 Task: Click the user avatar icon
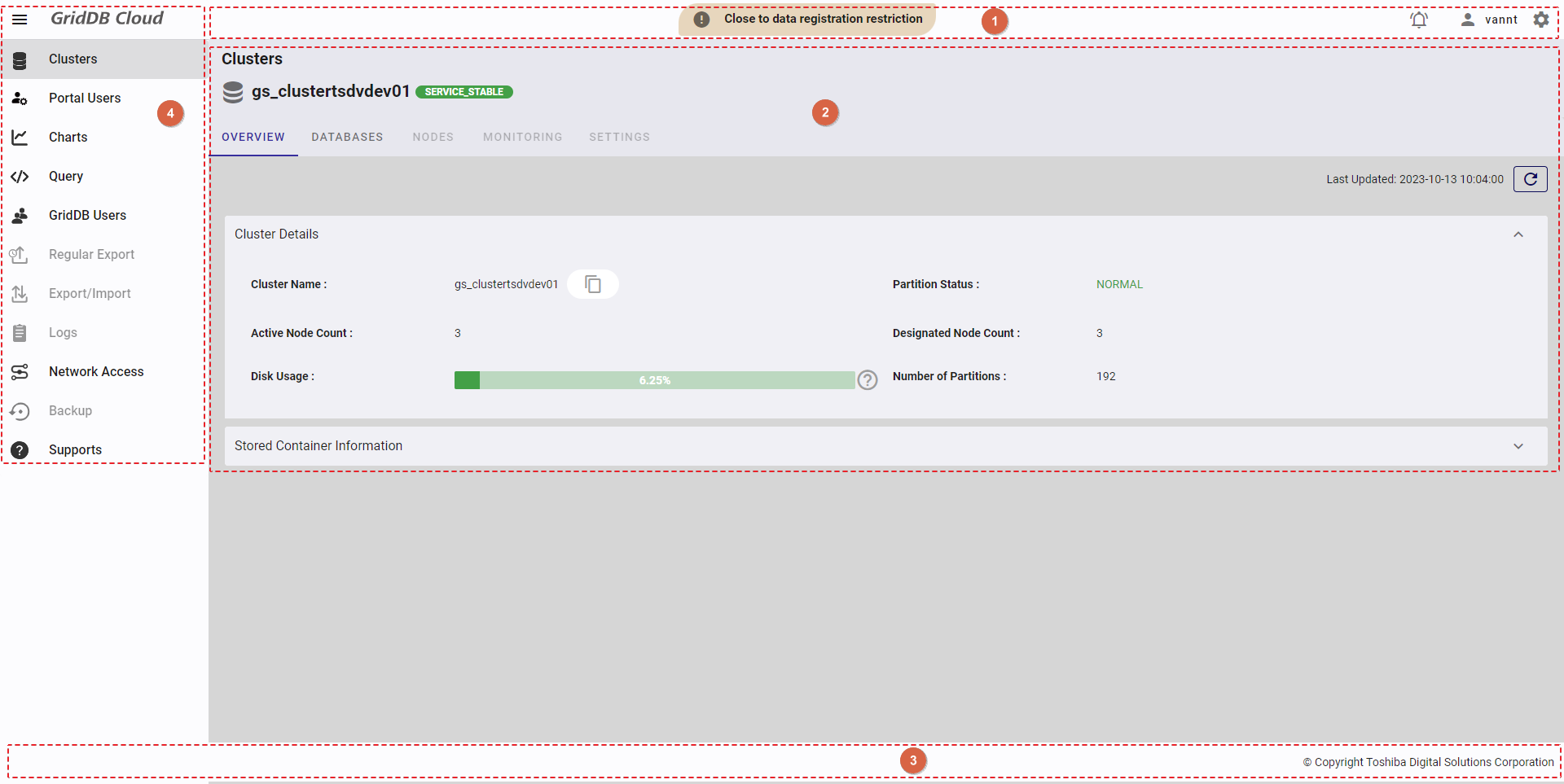1468,20
